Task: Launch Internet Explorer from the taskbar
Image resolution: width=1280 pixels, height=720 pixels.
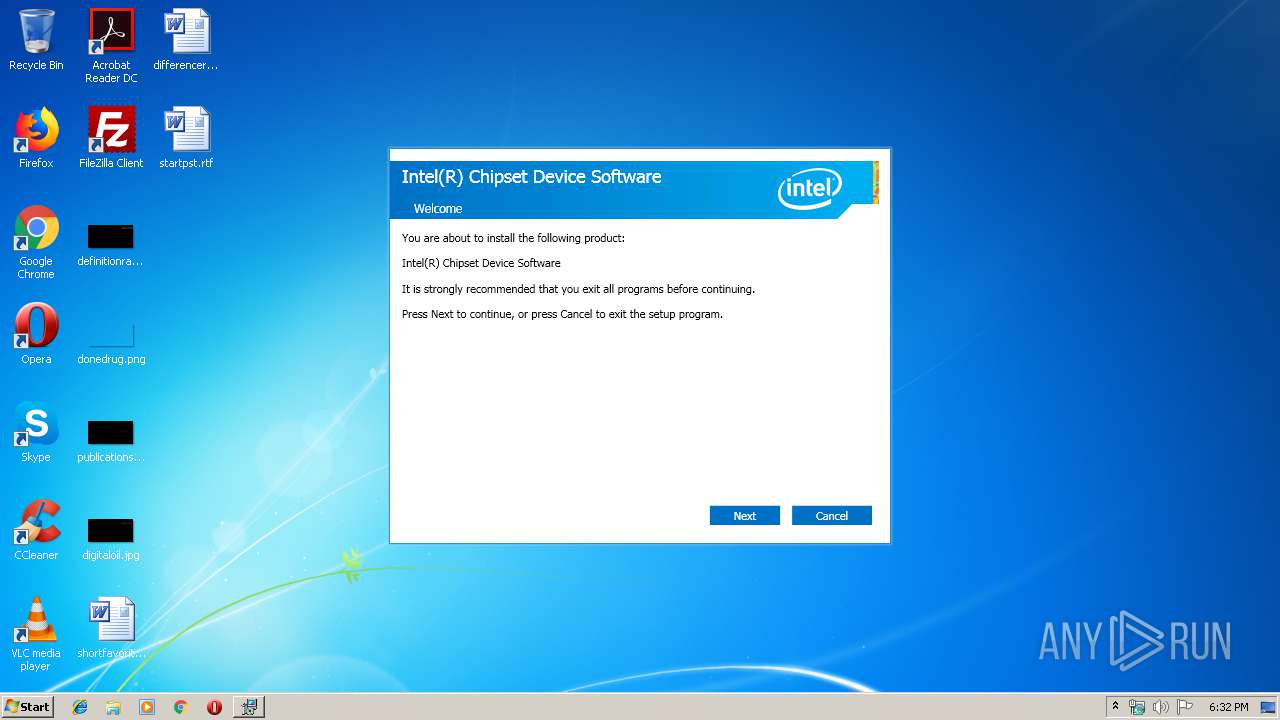Action: pos(80,707)
